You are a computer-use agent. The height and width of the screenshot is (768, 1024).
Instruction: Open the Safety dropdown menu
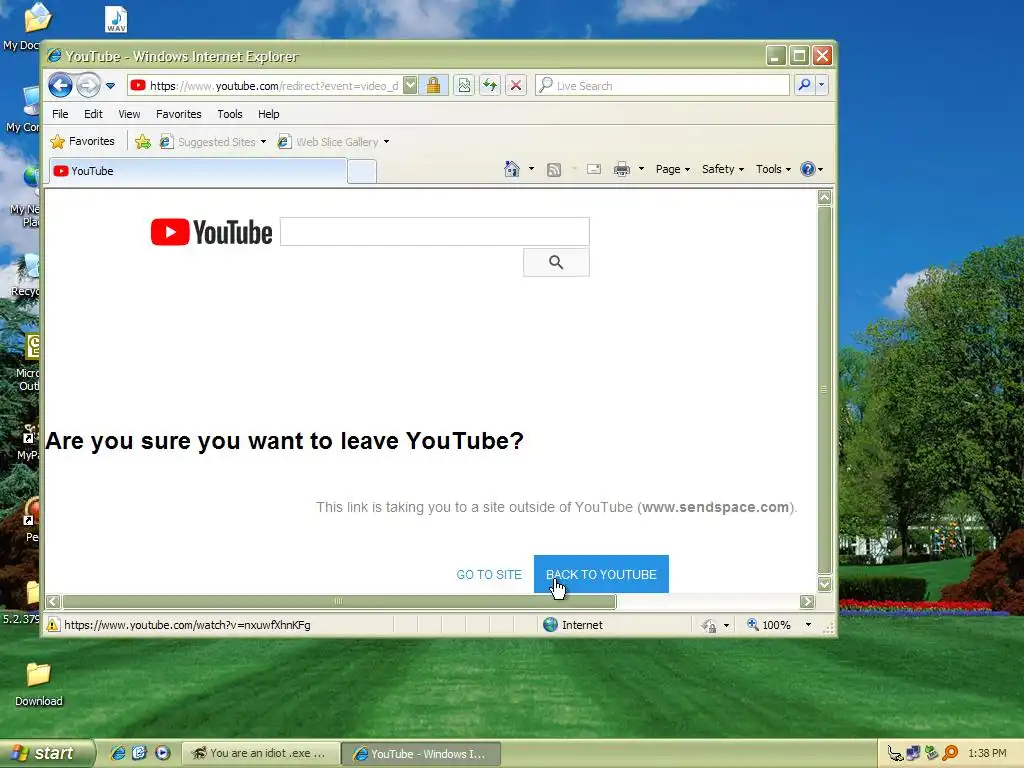(722, 169)
